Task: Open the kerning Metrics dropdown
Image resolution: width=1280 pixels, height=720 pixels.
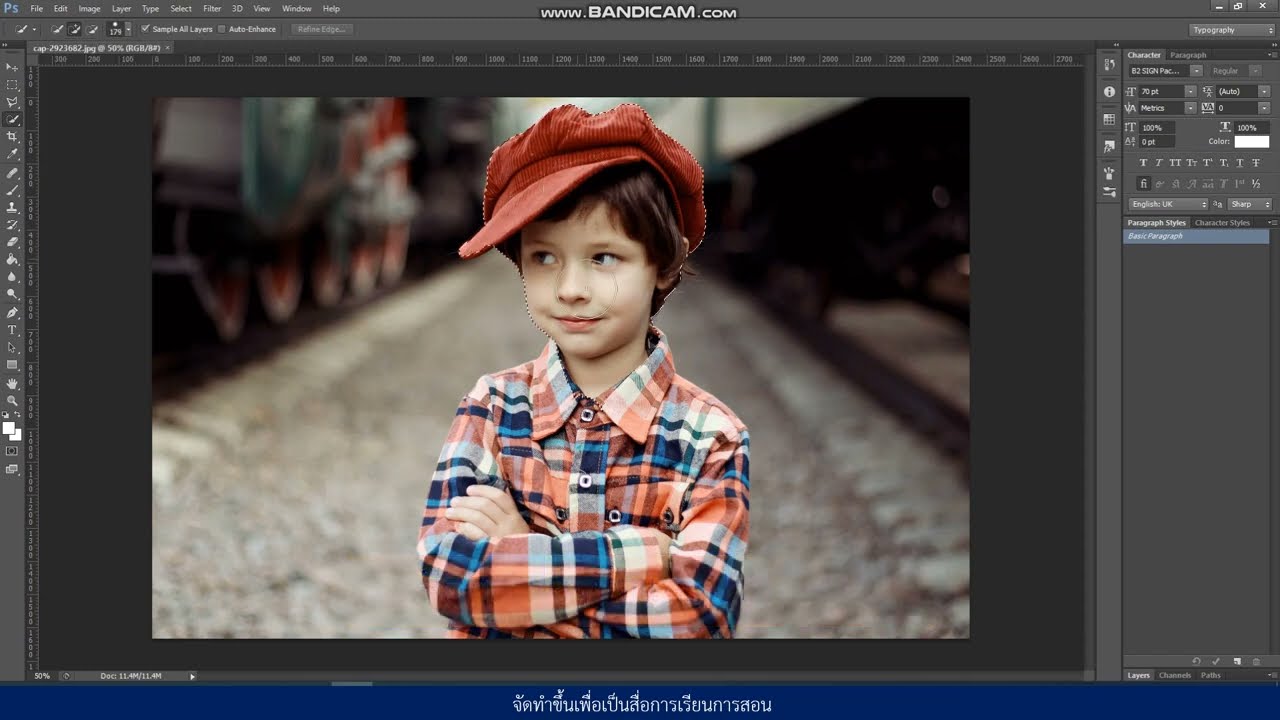Action: [x=1190, y=108]
